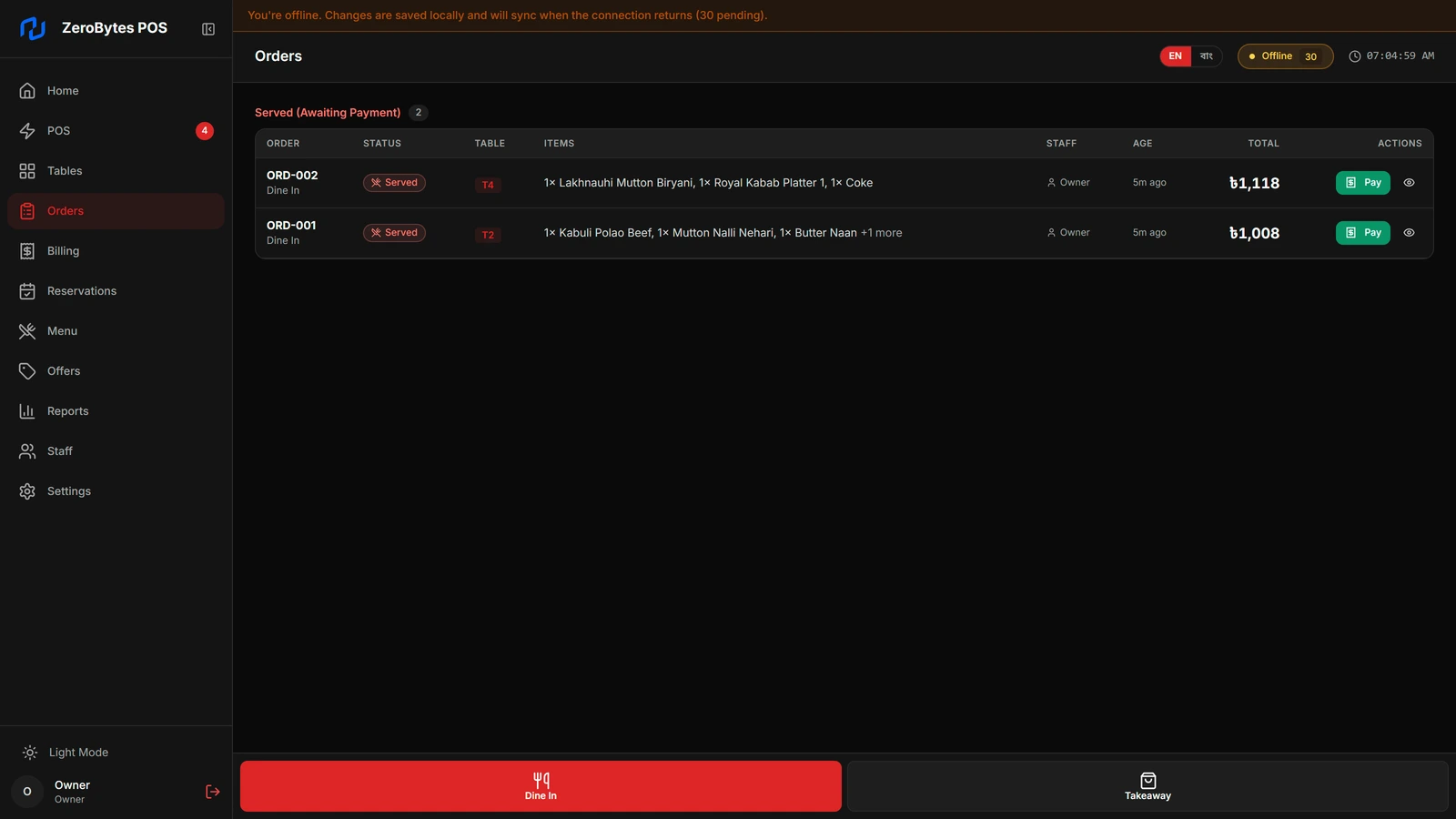Collapse the sidebar panel icon
1456x819 pixels.
click(x=208, y=29)
